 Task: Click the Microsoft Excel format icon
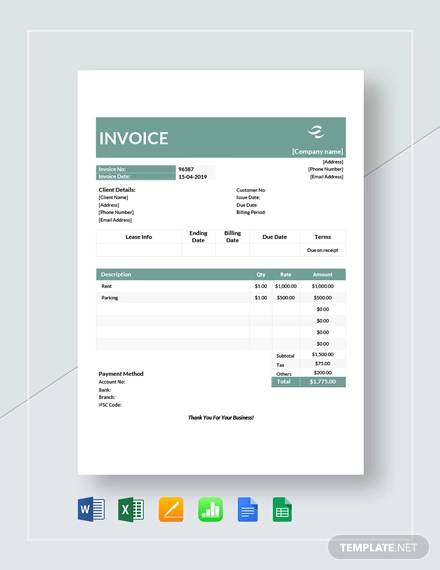[x=131, y=509]
